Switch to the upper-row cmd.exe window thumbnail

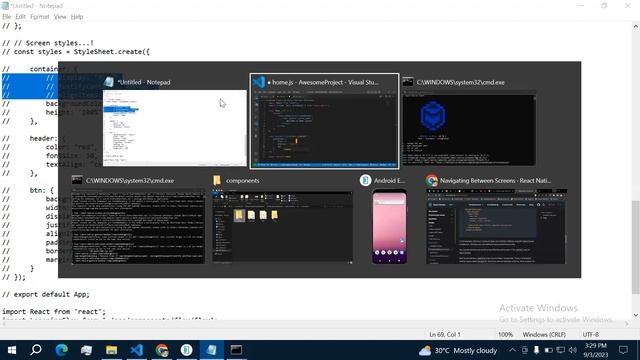[469, 128]
